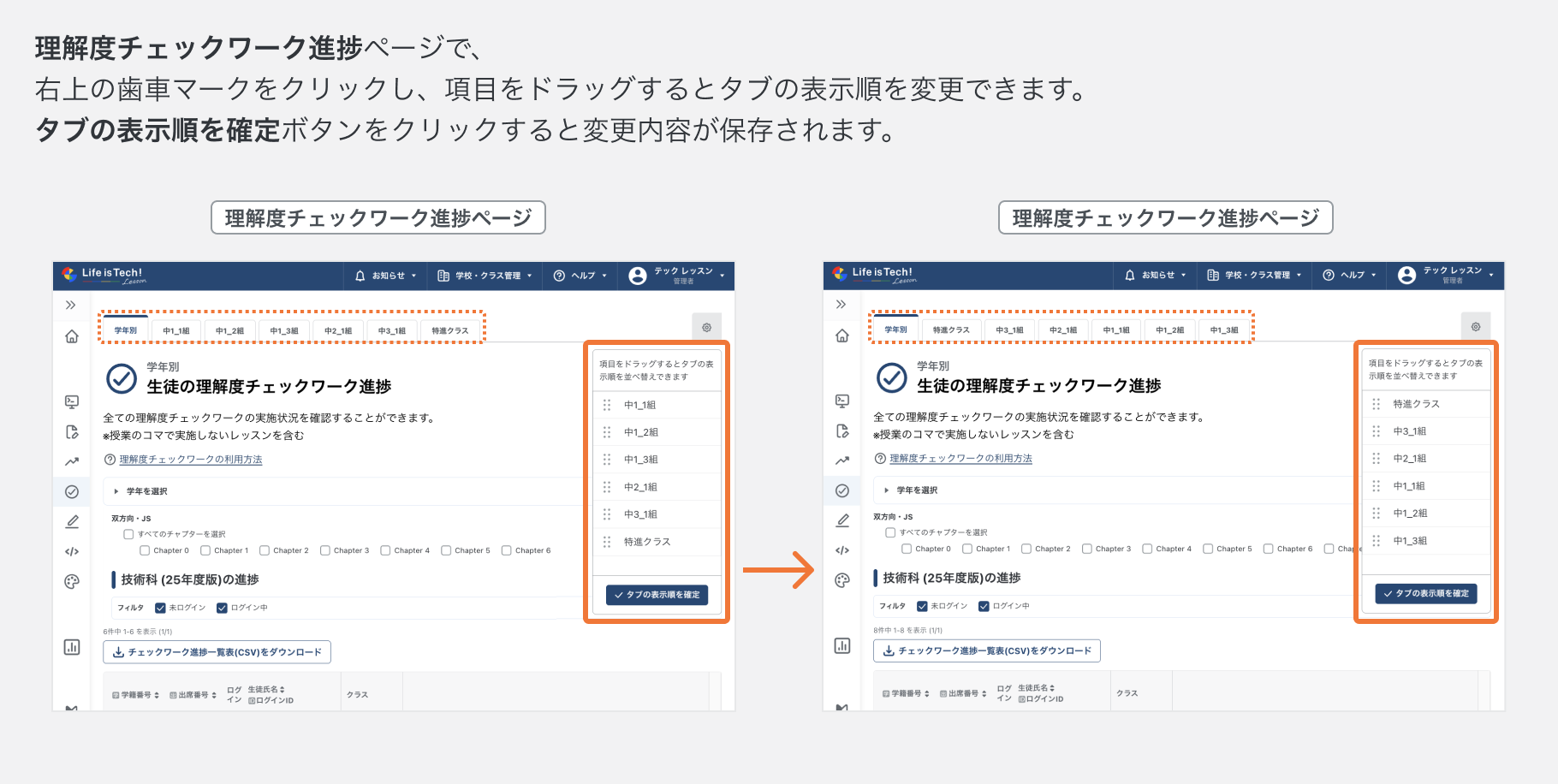Select the Home icon in the sidebar

[72, 336]
